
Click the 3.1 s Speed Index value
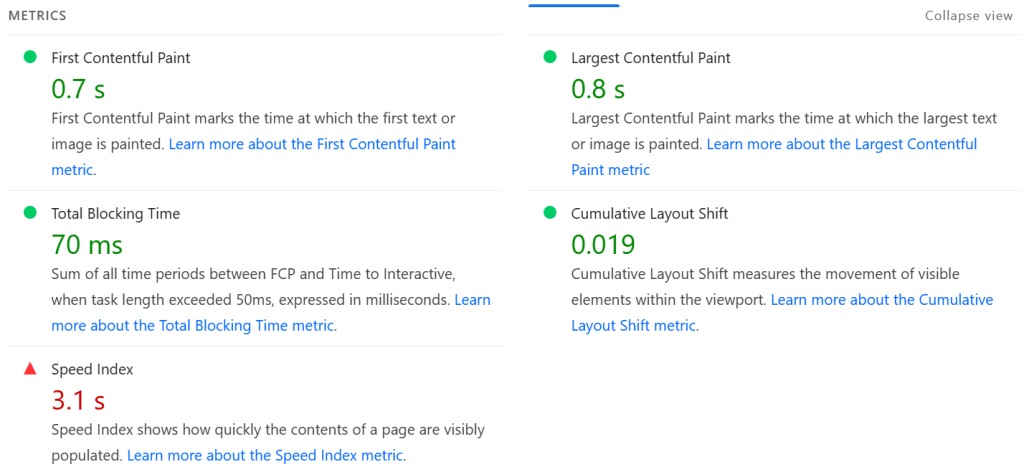pyautogui.click(x=78, y=400)
